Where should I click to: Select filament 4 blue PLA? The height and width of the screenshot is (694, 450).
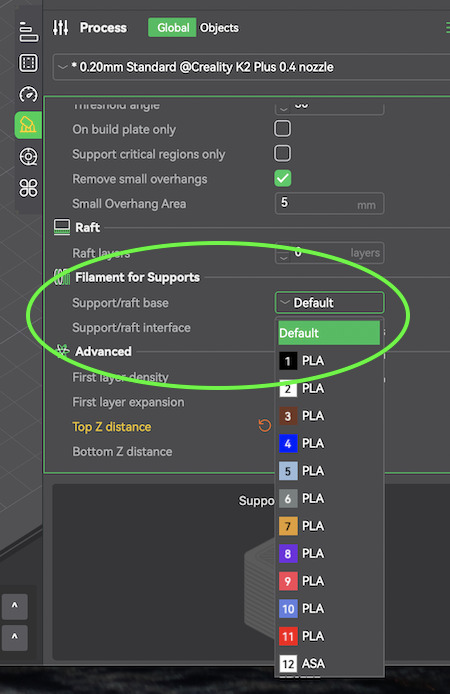tap(329, 443)
